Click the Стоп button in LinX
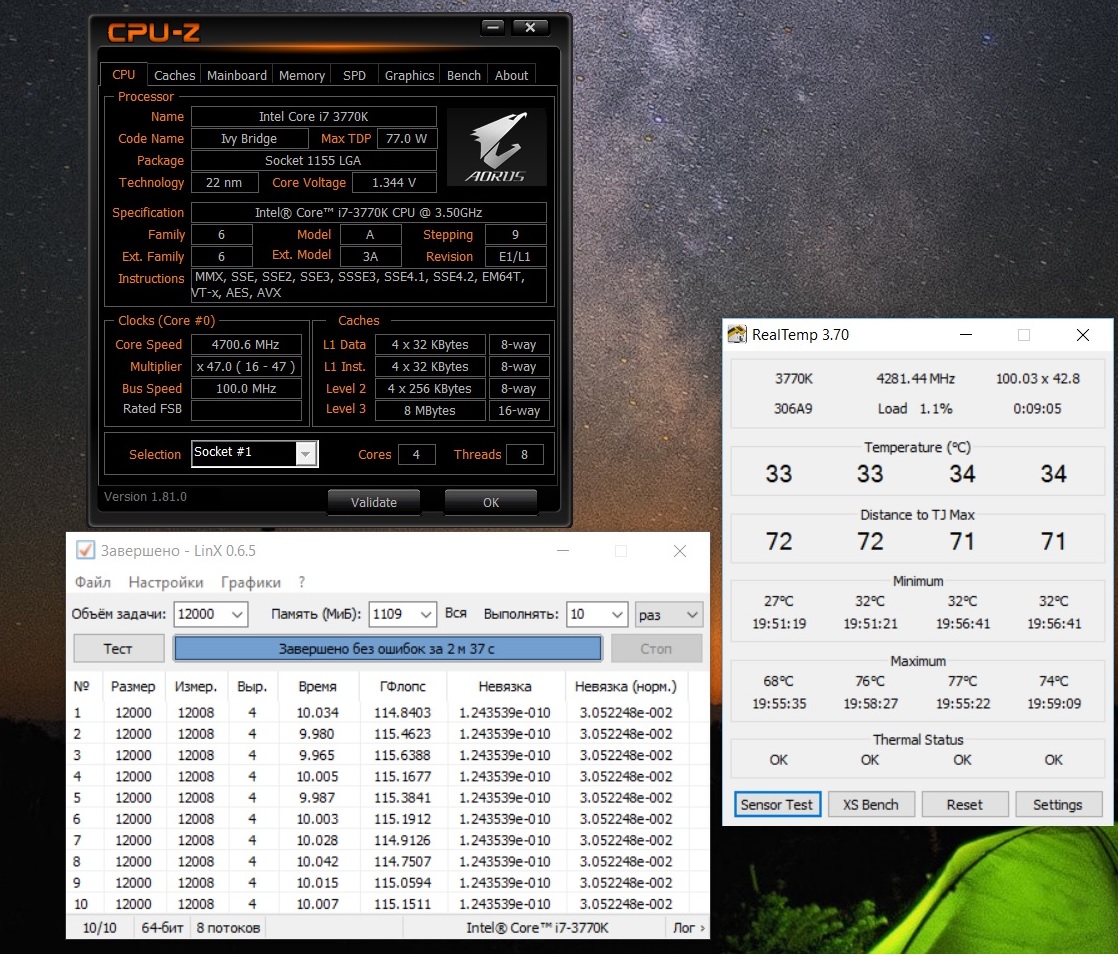This screenshot has width=1118, height=957. [656, 648]
